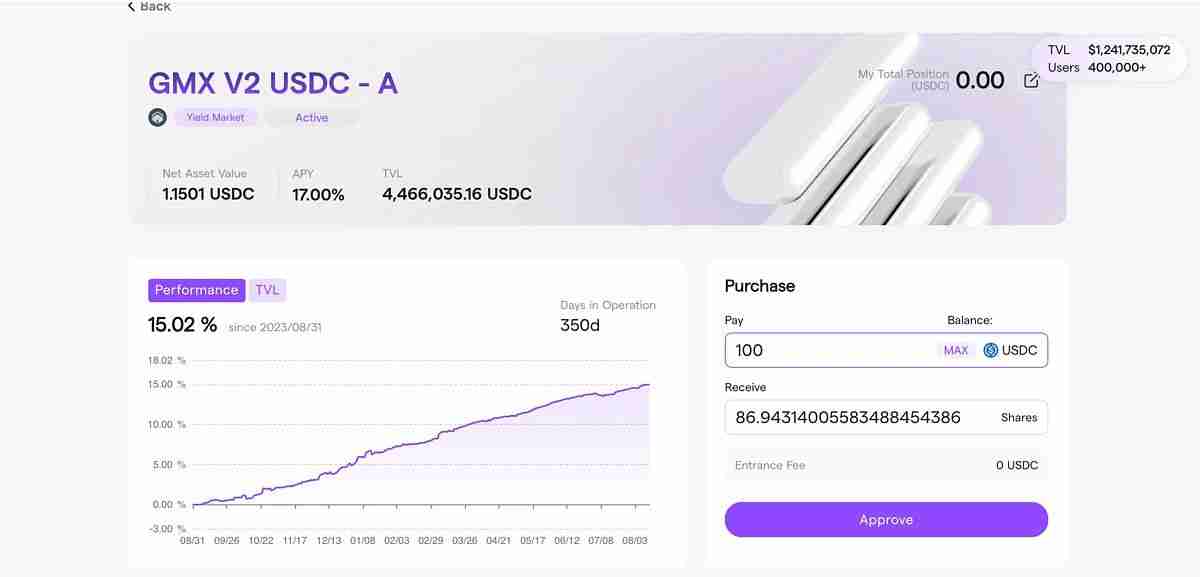The width and height of the screenshot is (1200, 577).
Task: Click the USDC coin icon in Pay field
Action: coord(991,350)
